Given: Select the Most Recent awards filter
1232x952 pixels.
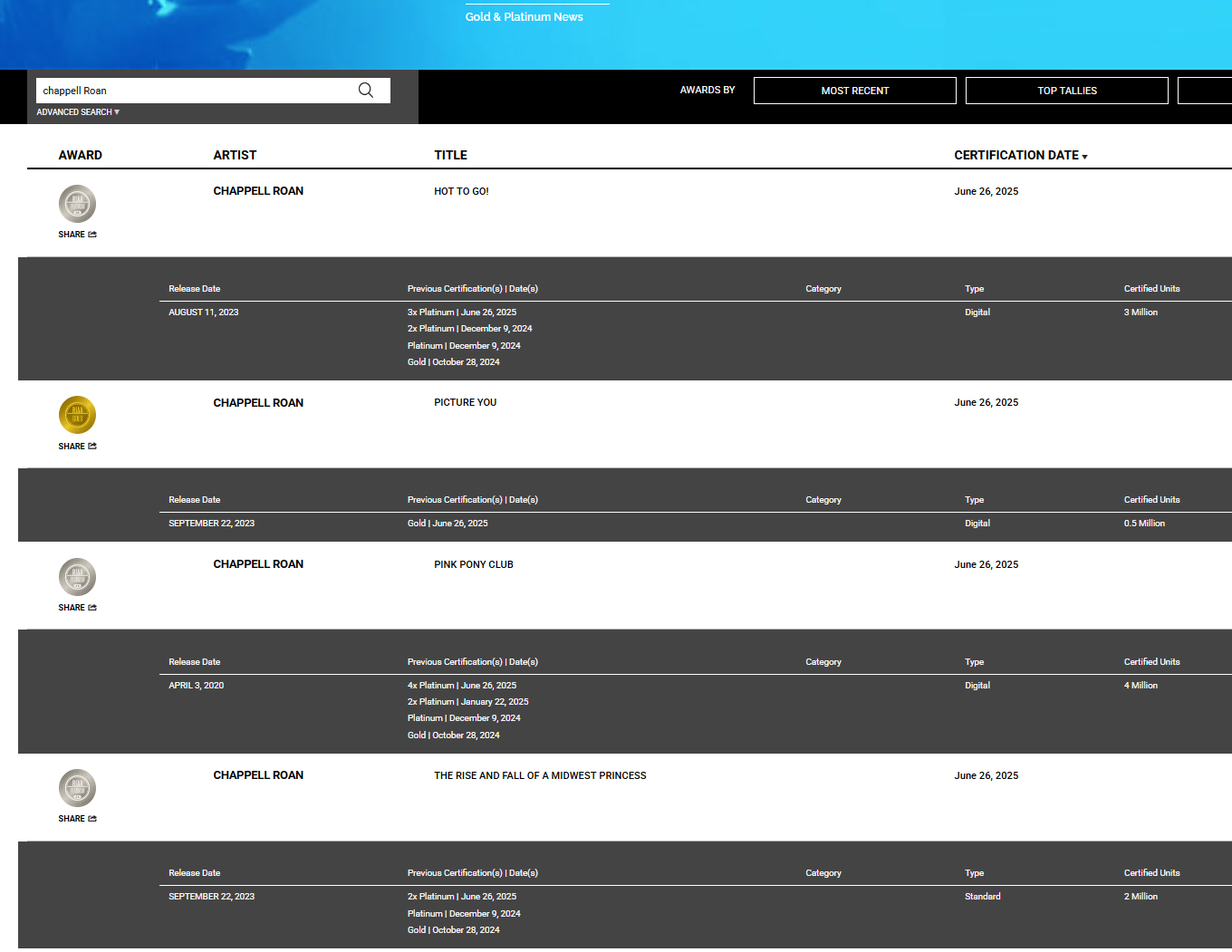Looking at the screenshot, I should [x=854, y=91].
